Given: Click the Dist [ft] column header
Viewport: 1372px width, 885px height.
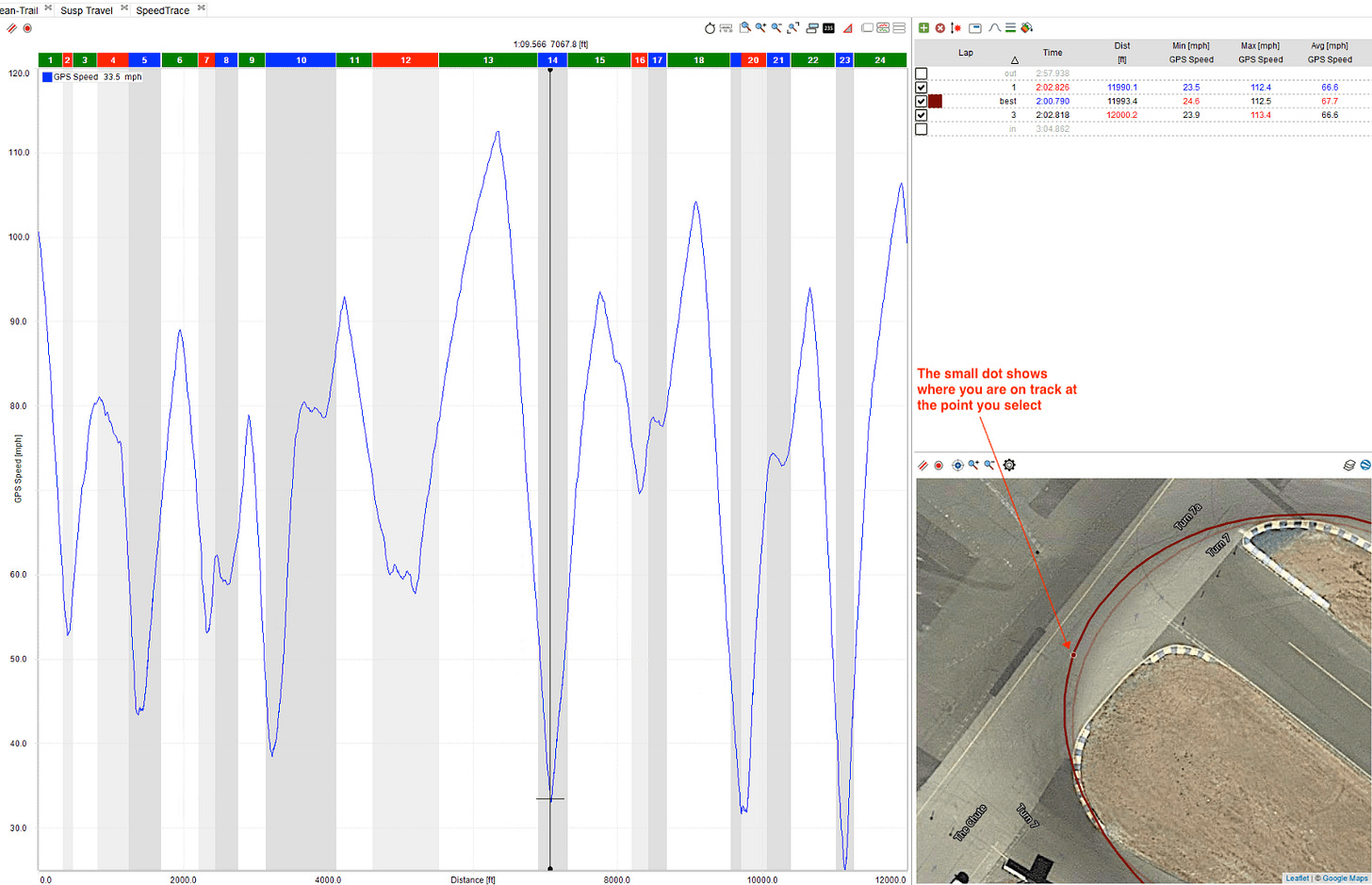Looking at the screenshot, I should tap(1121, 53).
